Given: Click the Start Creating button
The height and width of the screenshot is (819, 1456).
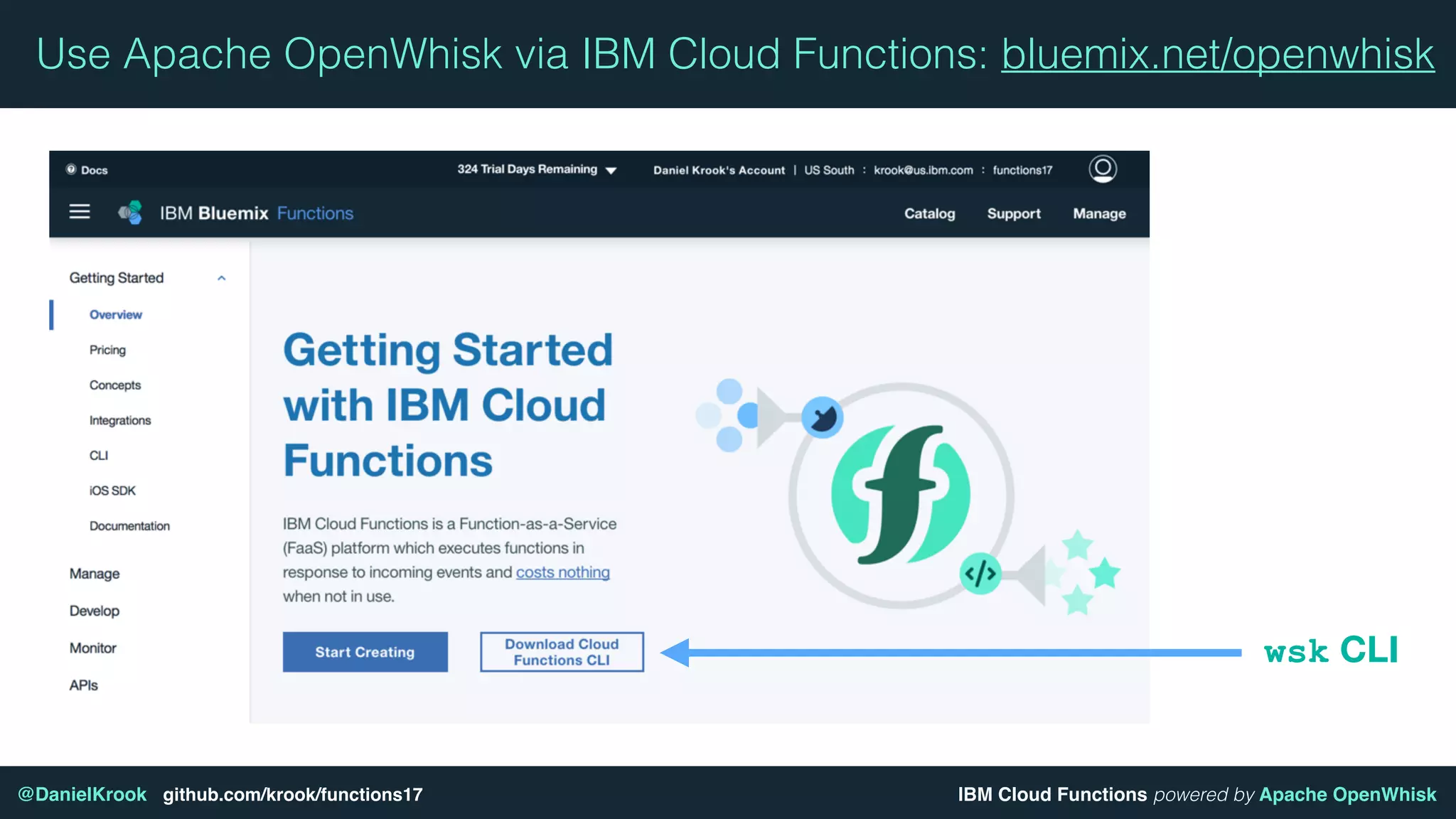Looking at the screenshot, I should click(365, 652).
